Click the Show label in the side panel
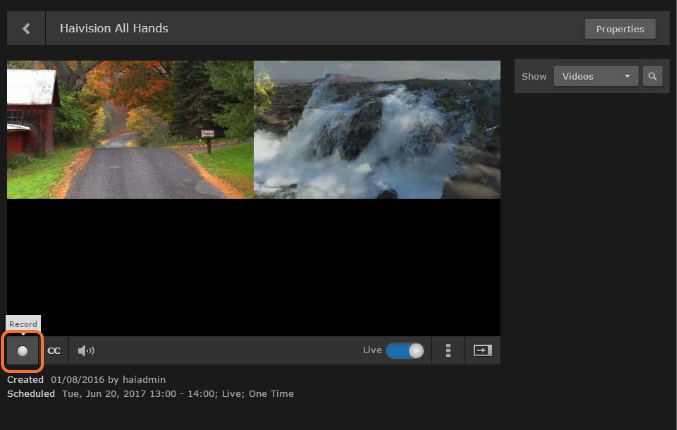This screenshot has height=430, width=677. pos(534,76)
